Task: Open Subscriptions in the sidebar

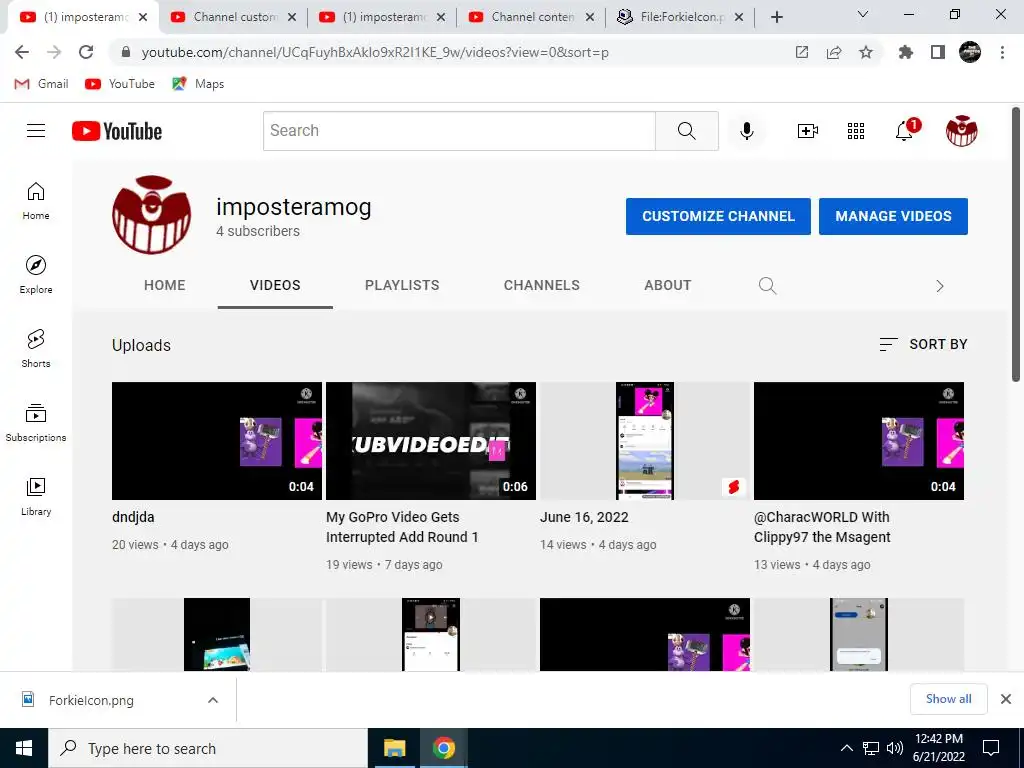Action: point(36,422)
